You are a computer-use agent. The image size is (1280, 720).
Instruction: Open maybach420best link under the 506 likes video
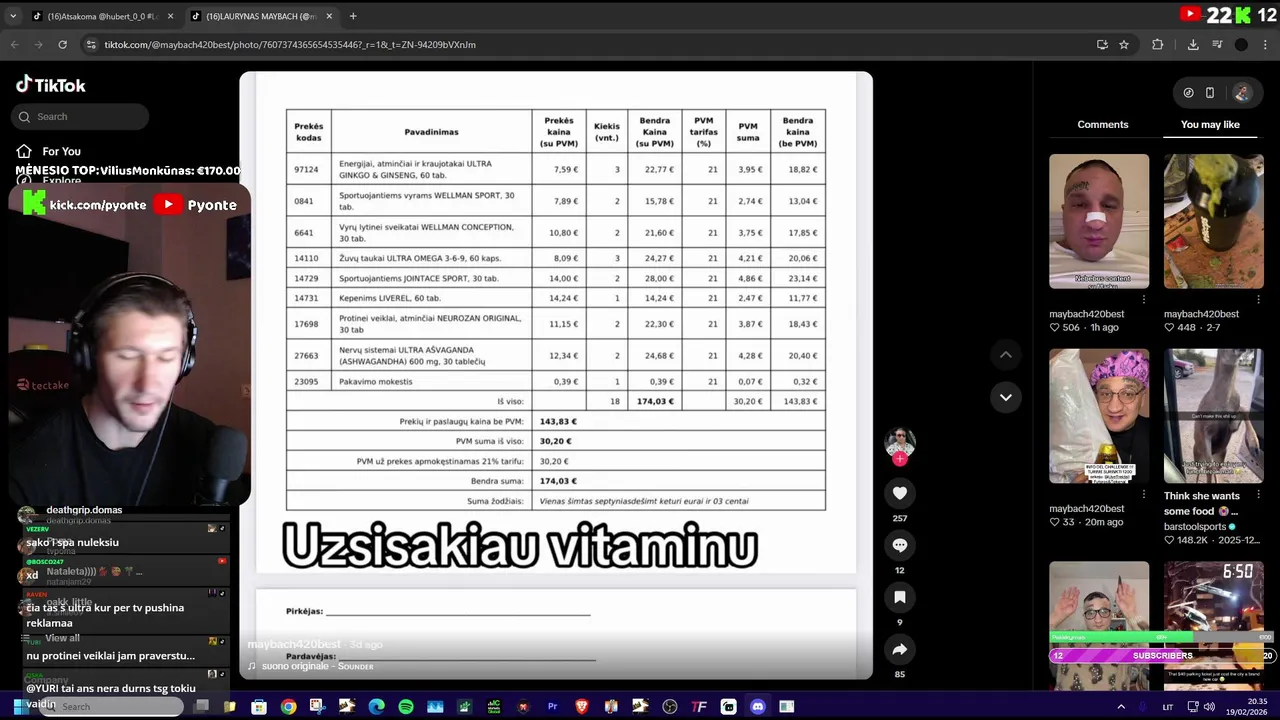(1086, 314)
